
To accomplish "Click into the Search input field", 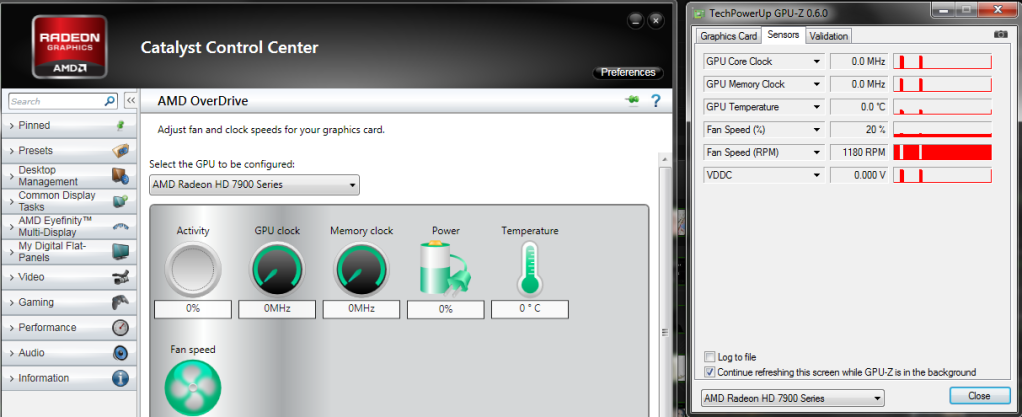I will 57,101.
